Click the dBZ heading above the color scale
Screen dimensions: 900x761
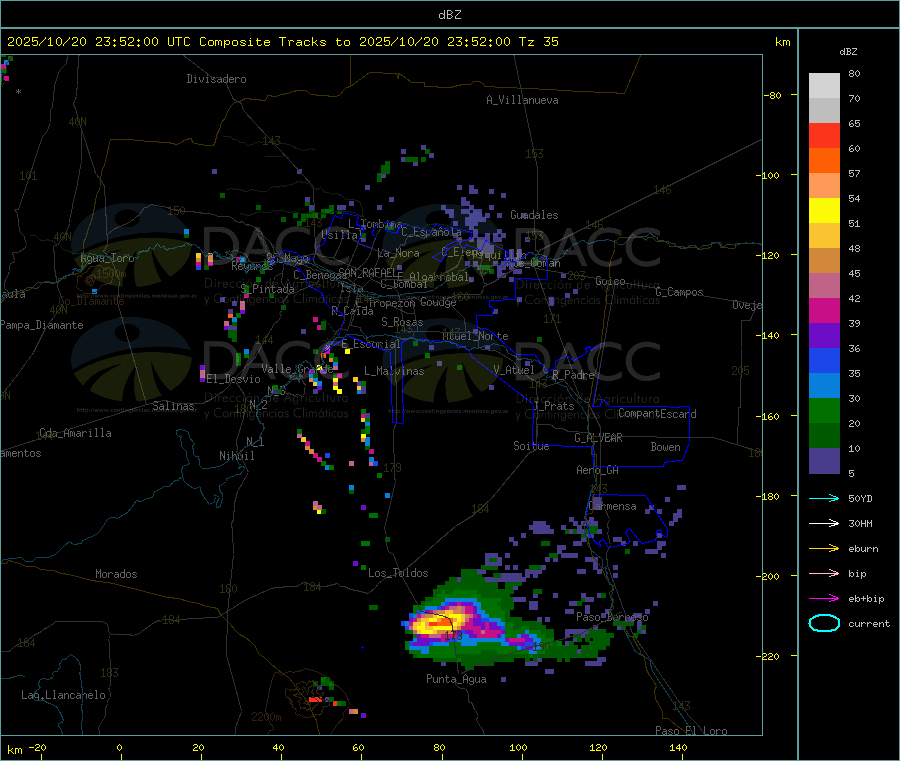848,52
